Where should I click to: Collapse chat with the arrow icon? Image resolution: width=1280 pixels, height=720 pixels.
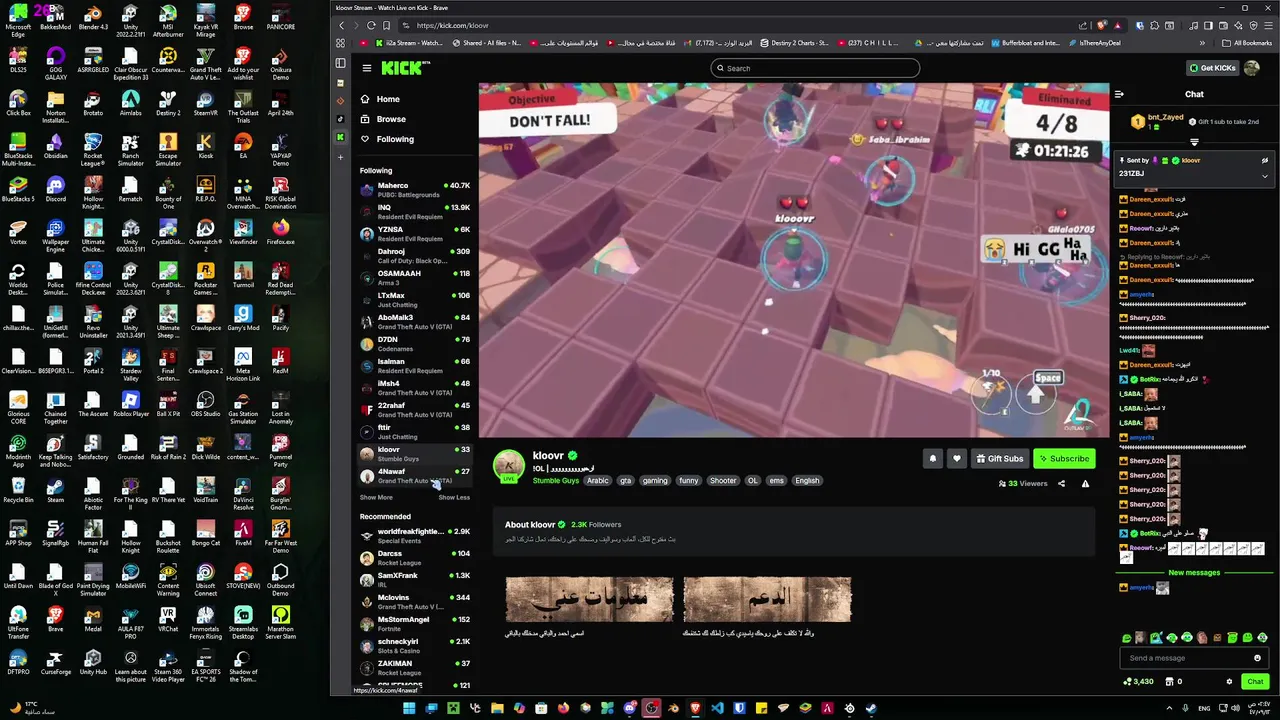coord(1119,94)
